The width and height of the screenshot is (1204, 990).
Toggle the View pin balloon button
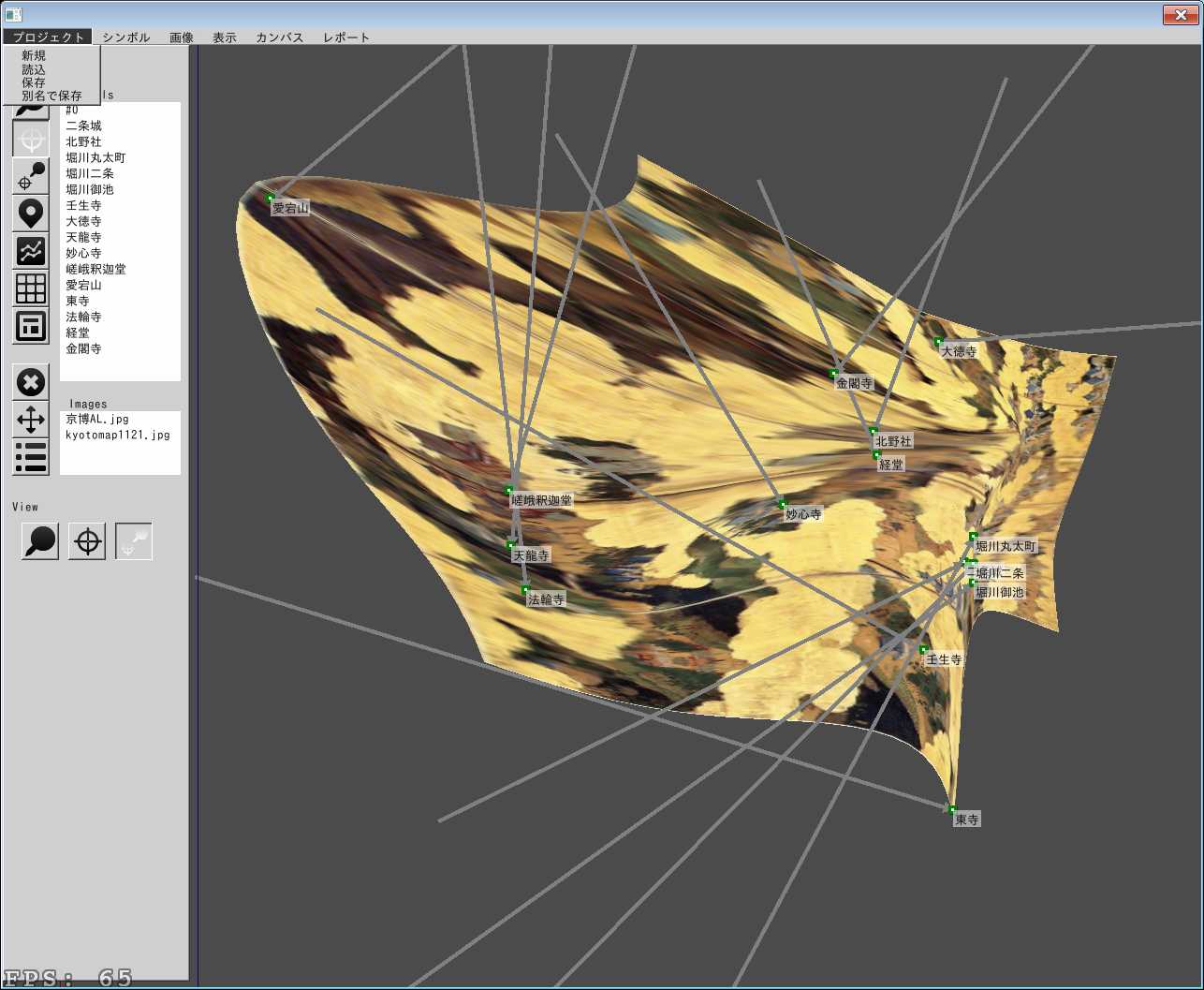click(x=40, y=541)
